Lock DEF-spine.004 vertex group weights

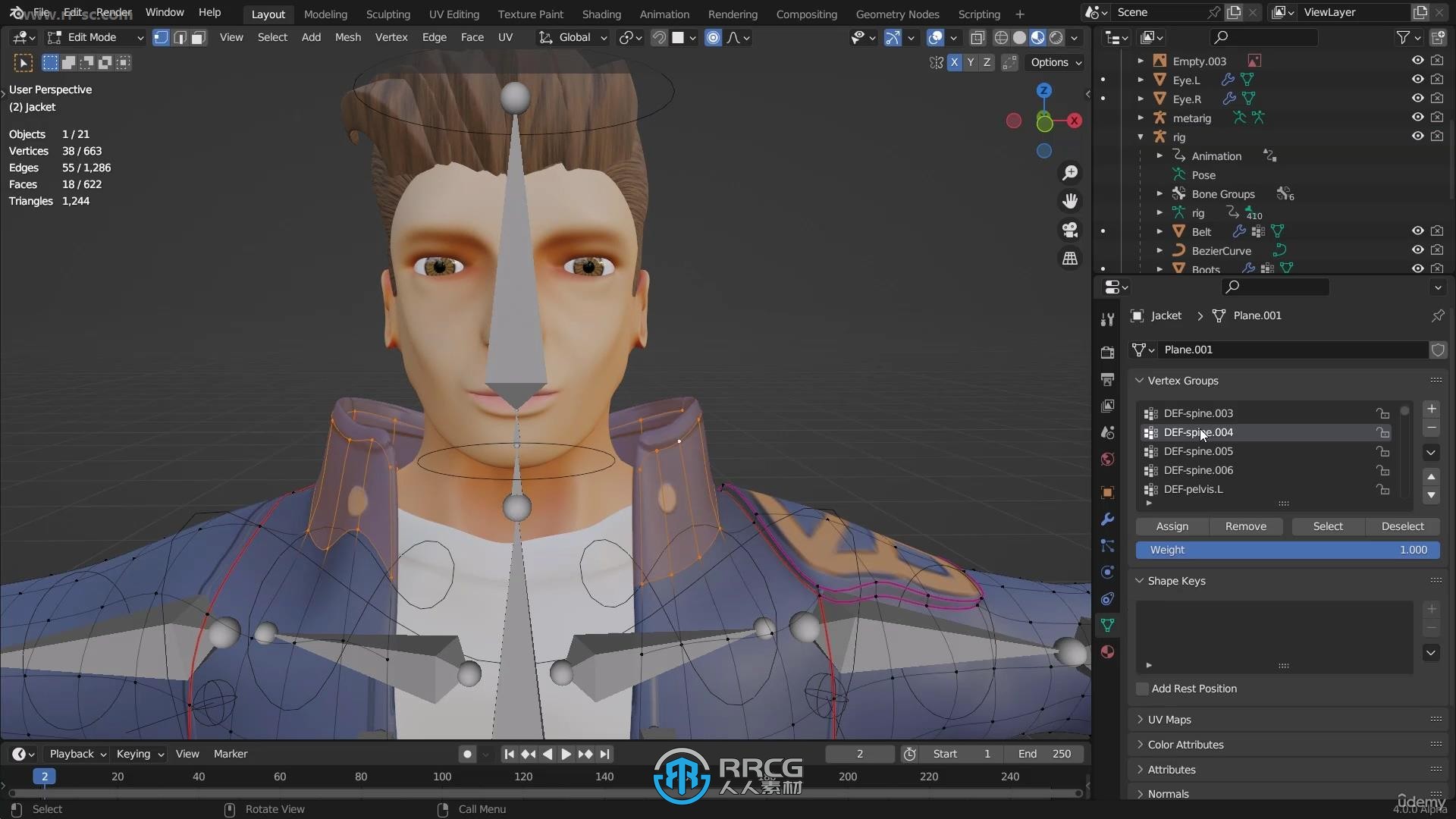pos(1383,432)
